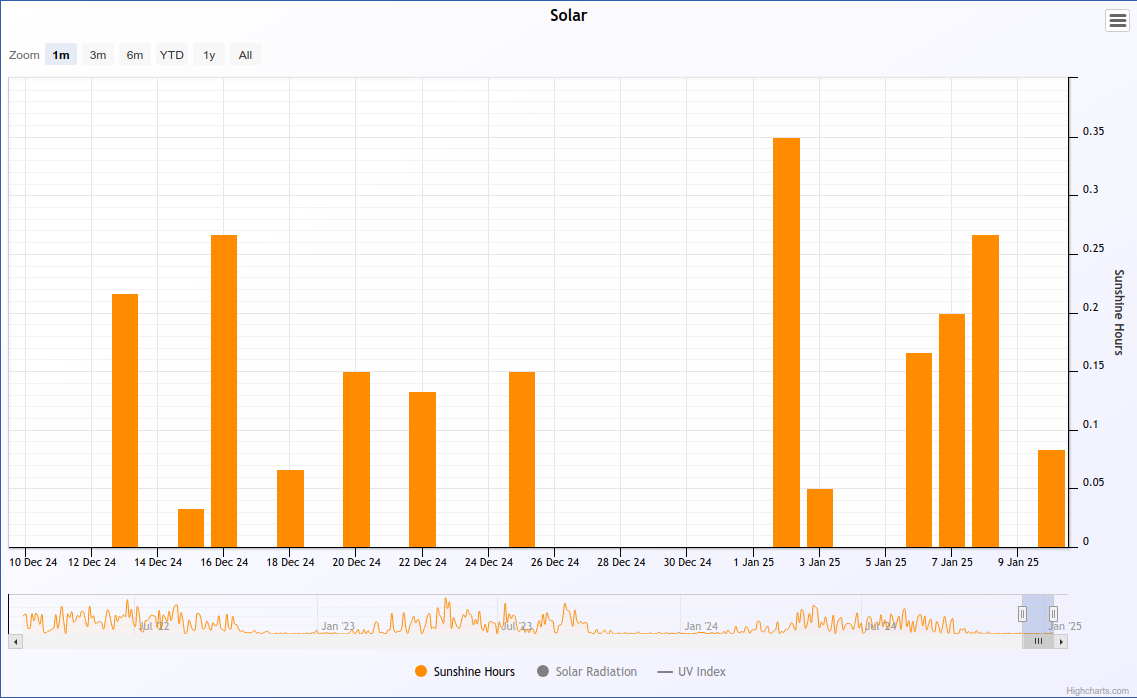Viewport: 1137px width, 698px height.
Task: Click the left navigator range handle
Action: [x=1022, y=614]
